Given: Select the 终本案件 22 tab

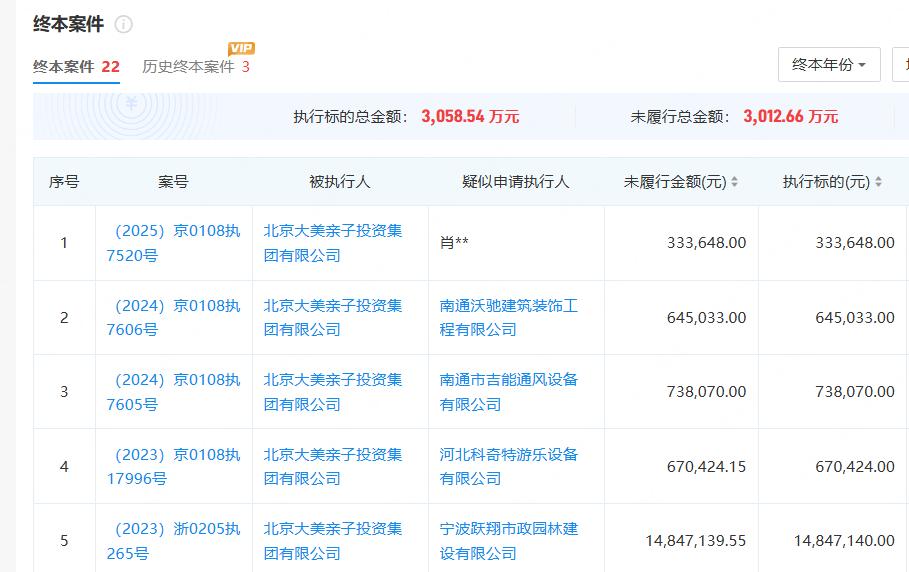Looking at the screenshot, I should coord(77,67).
